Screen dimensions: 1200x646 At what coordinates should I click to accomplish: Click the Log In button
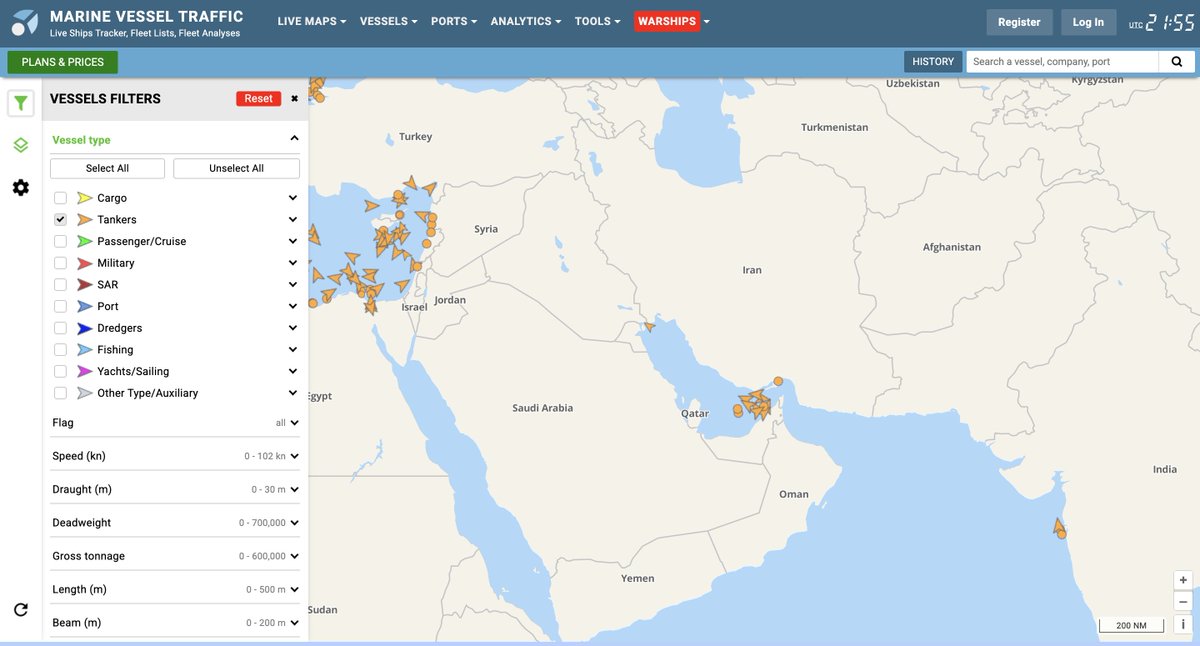pyautogui.click(x=1088, y=22)
